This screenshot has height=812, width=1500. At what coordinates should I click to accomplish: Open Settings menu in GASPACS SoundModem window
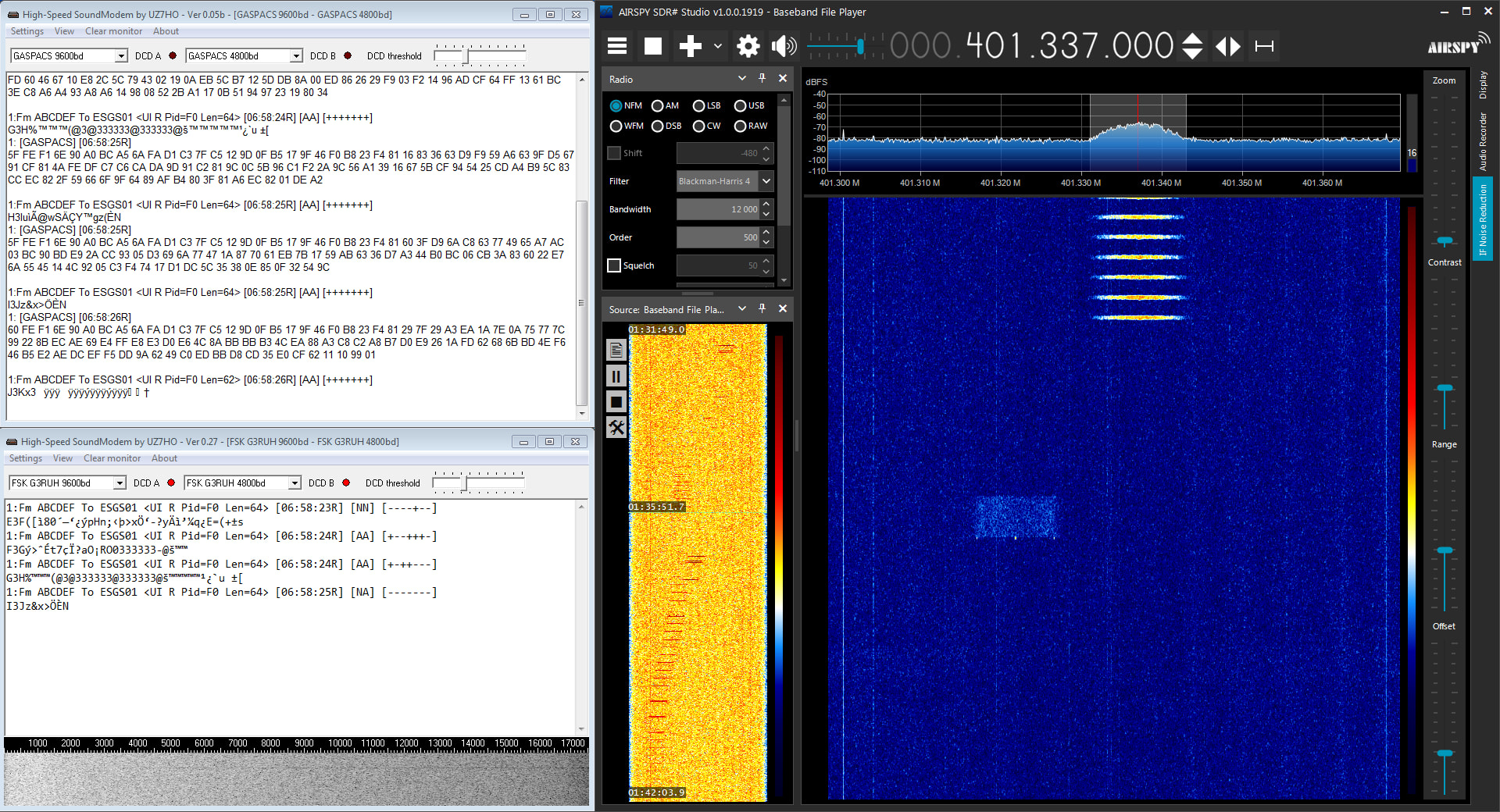tap(27, 31)
